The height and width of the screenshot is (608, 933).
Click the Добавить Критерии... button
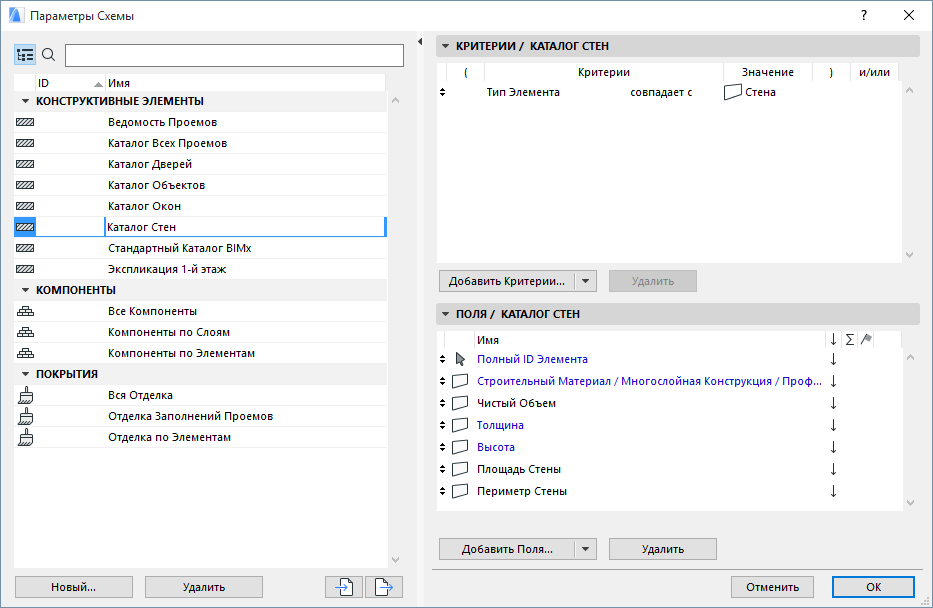(507, 281)
